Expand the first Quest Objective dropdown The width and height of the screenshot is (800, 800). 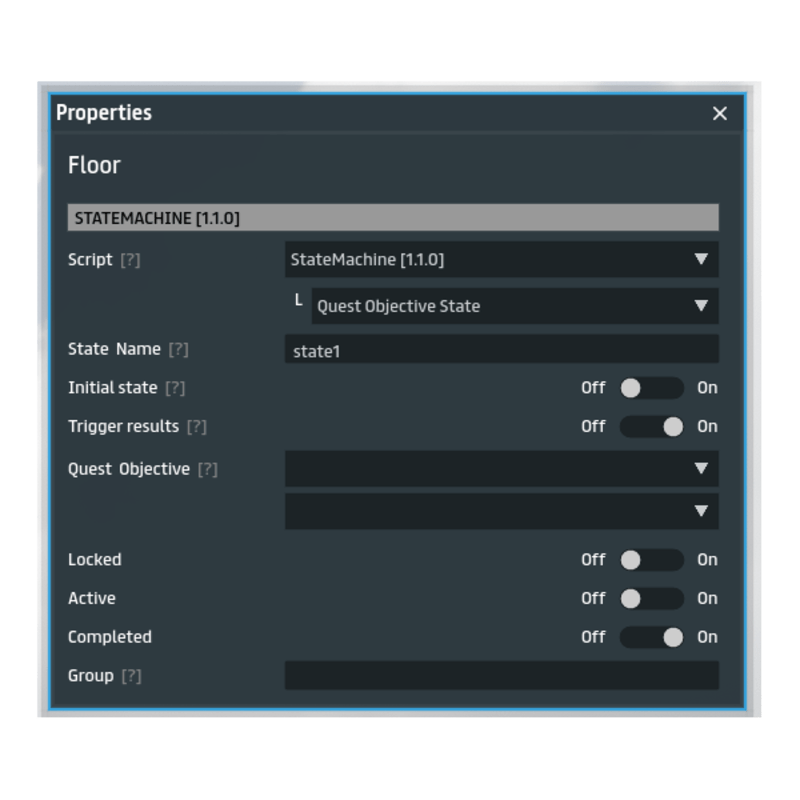point(501,468)
